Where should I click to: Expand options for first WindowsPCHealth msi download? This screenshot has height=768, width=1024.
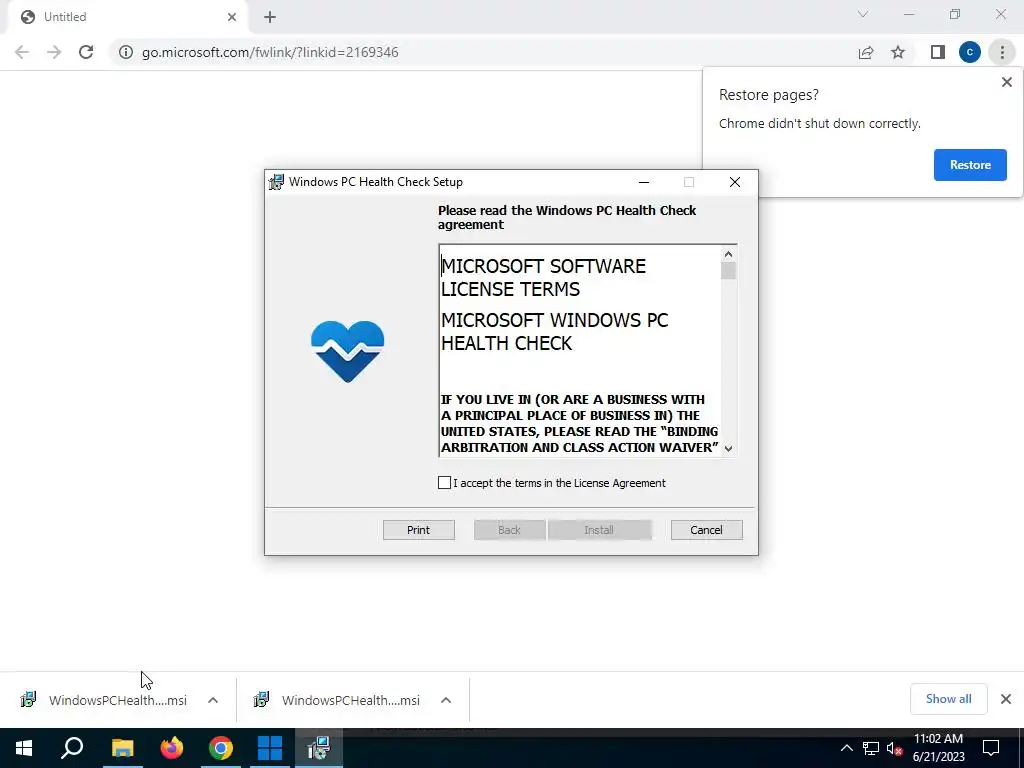213,700
